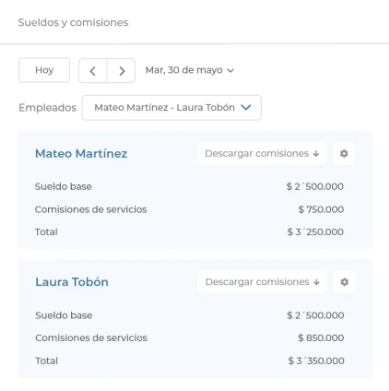The image size is (389, 391).
Task: Click Sueldo base label under Laura Tobón
Action: (x=64, y=315)
